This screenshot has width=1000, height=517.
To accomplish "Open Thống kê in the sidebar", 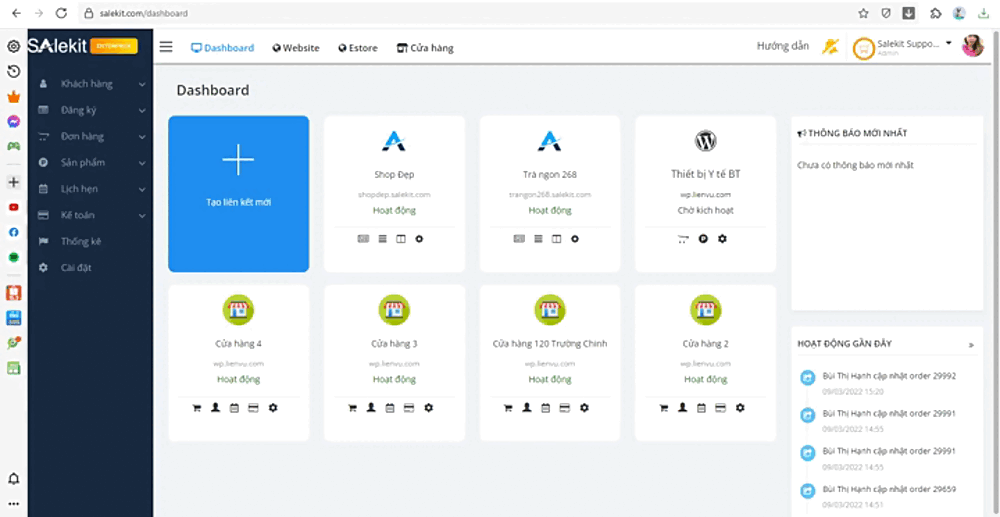I will tap(81, 242).
